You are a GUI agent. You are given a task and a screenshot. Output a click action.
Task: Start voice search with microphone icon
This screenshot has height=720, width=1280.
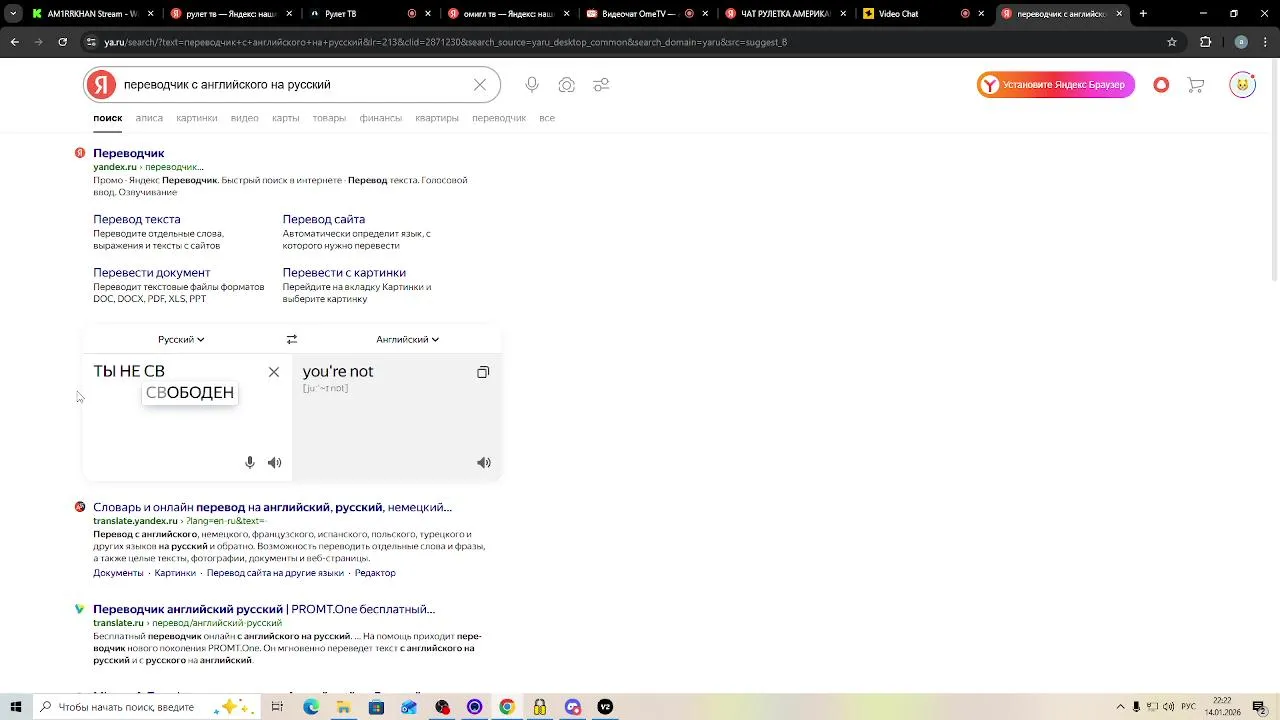tap(532, 85)
